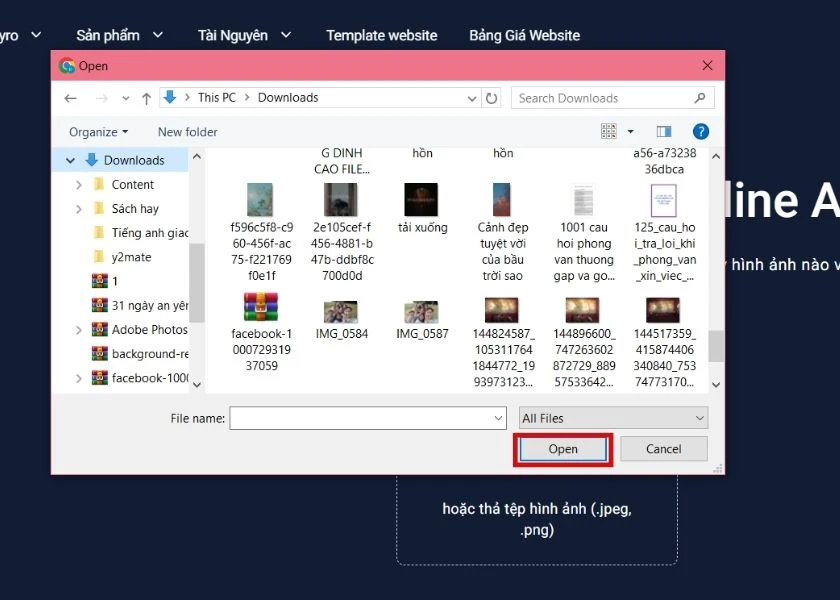Expand the Adobe Photos archive node
Viewport: 840px width, 600px height.
[x=79, y=330]
